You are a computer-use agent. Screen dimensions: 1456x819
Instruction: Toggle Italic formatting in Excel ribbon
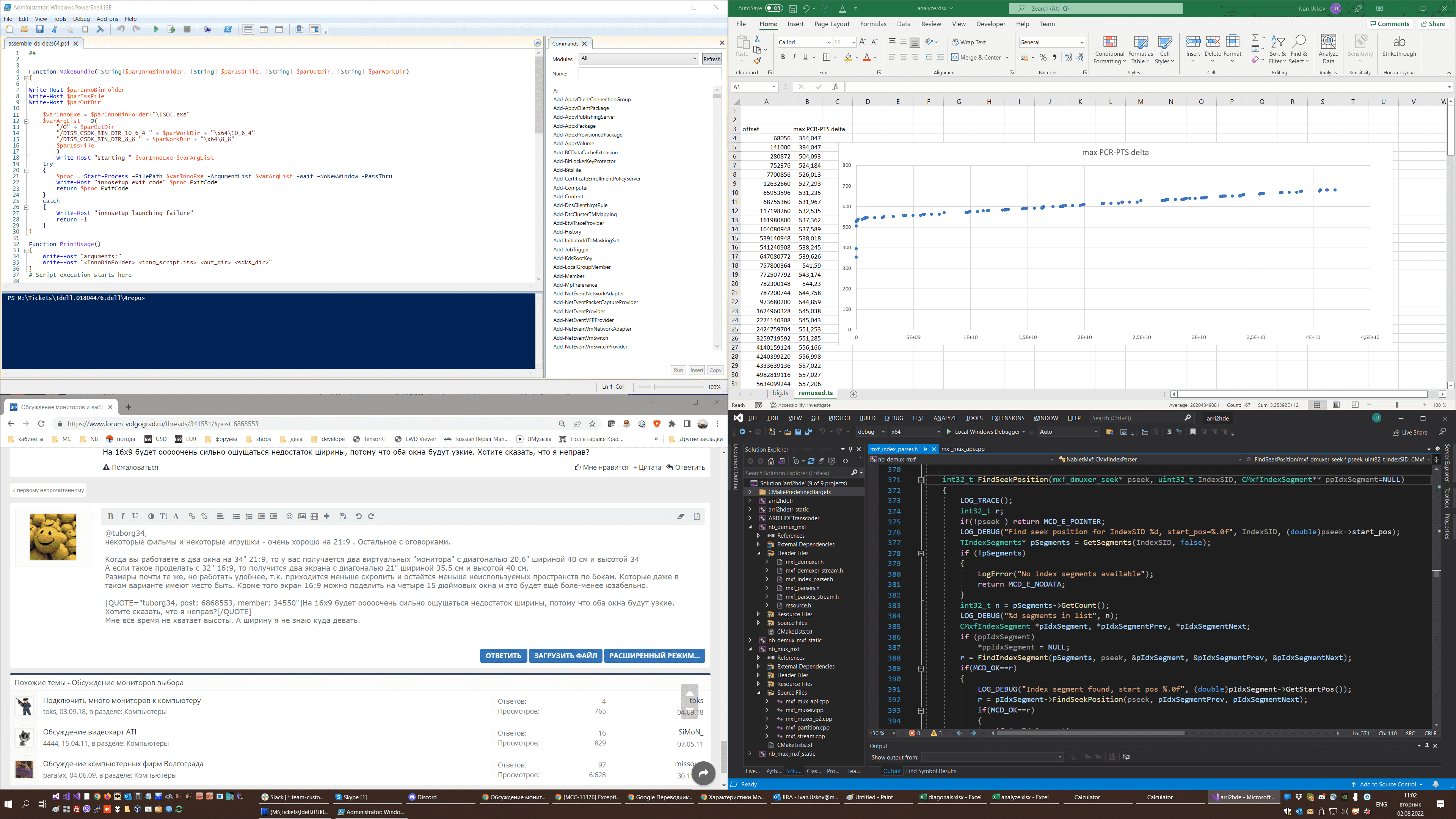click(x=794, y=58)
